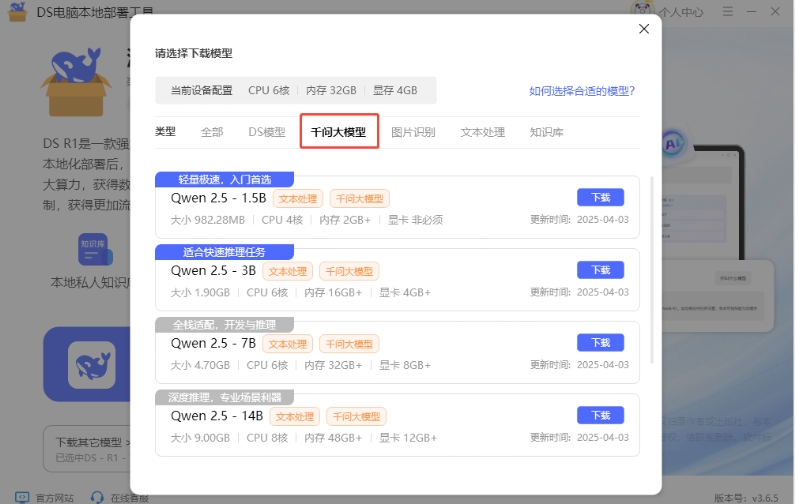Image resolution: width=795 pixels, height=504 pixels.
Task: Click 文本处理 tag on Qwen 2.5 - 14B
Action: tap(295, 416)
